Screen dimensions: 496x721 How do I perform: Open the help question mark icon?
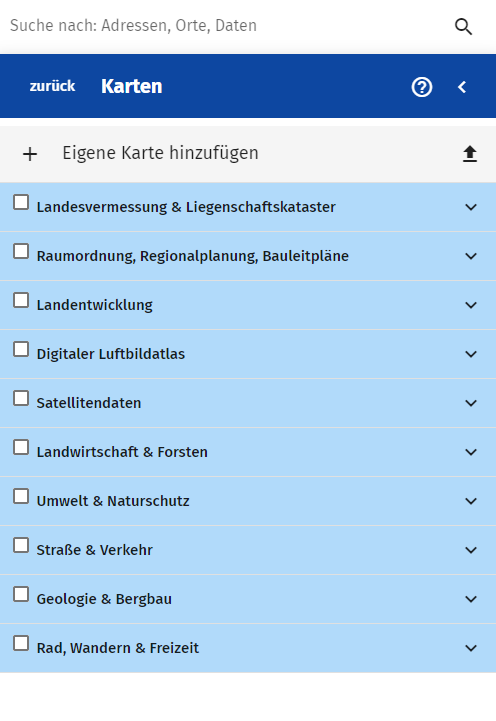422,87
